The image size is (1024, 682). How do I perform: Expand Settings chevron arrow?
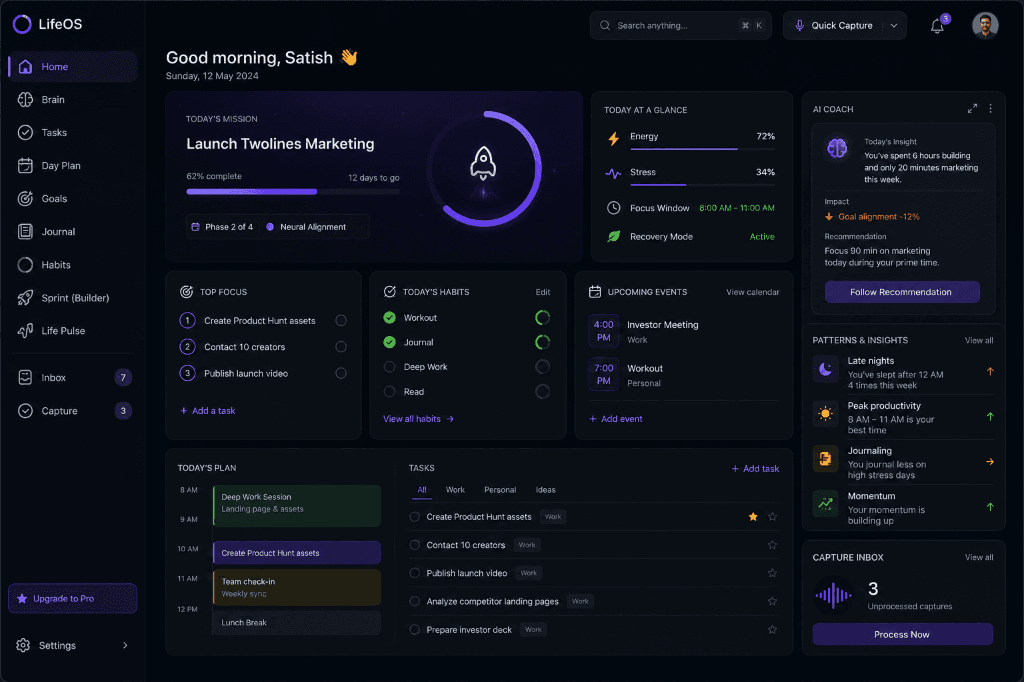[125, 645]
